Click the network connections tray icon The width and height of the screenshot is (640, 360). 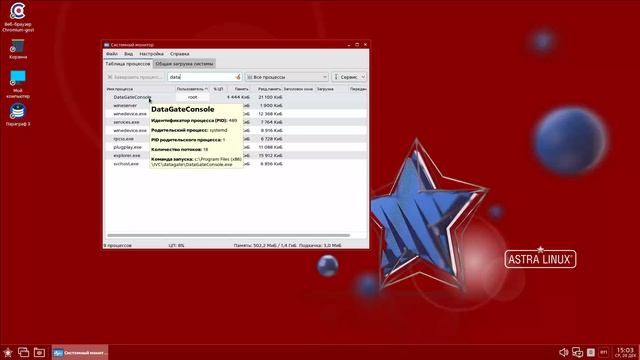(577, 352)
